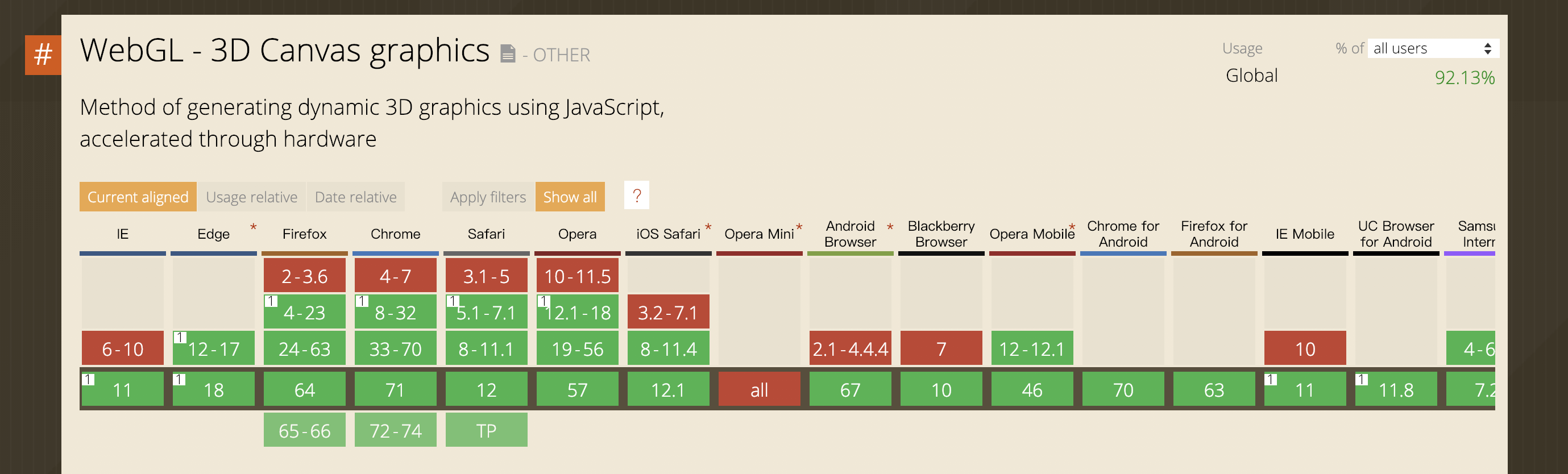Click the Safari column header
Screen dimensions: 1568x474
(486, 234)
